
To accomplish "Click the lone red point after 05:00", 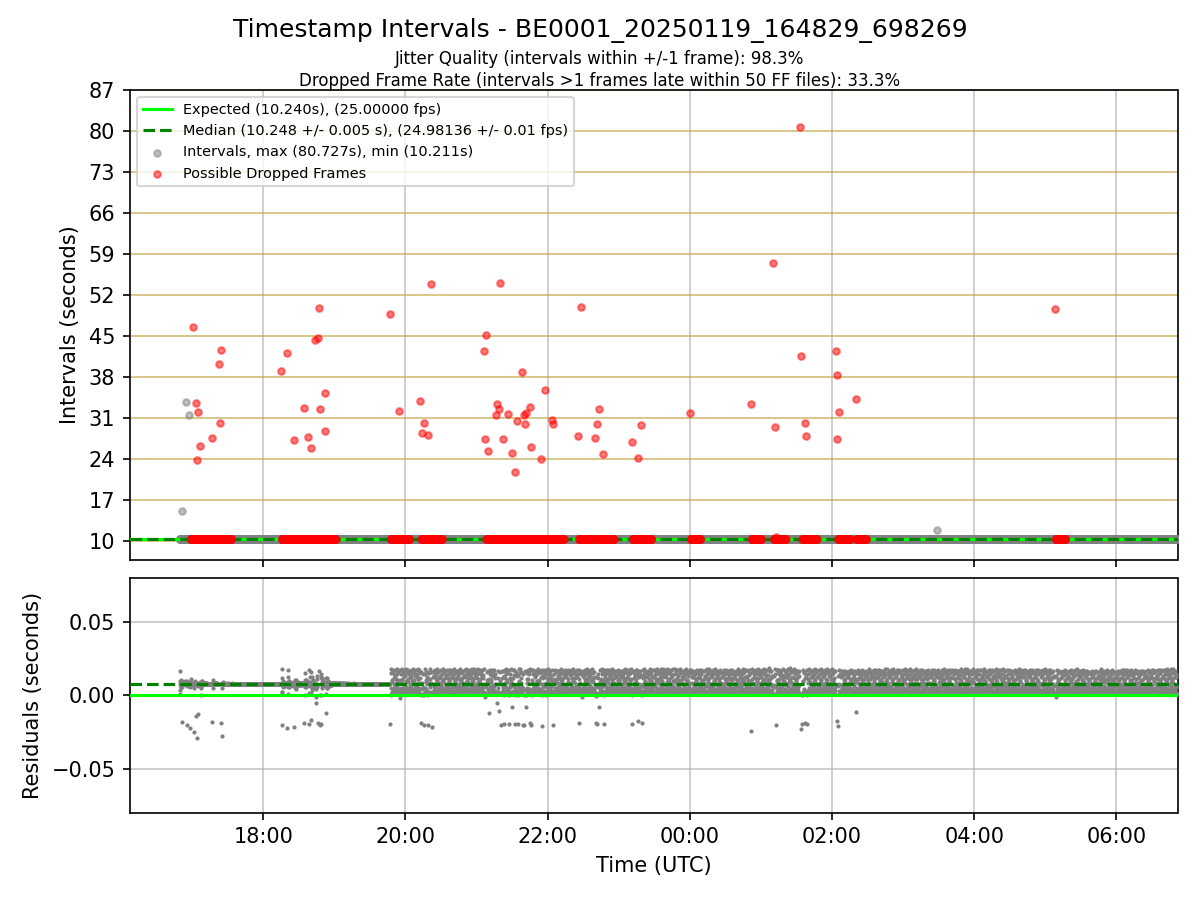I will (x=1055, y=309).
